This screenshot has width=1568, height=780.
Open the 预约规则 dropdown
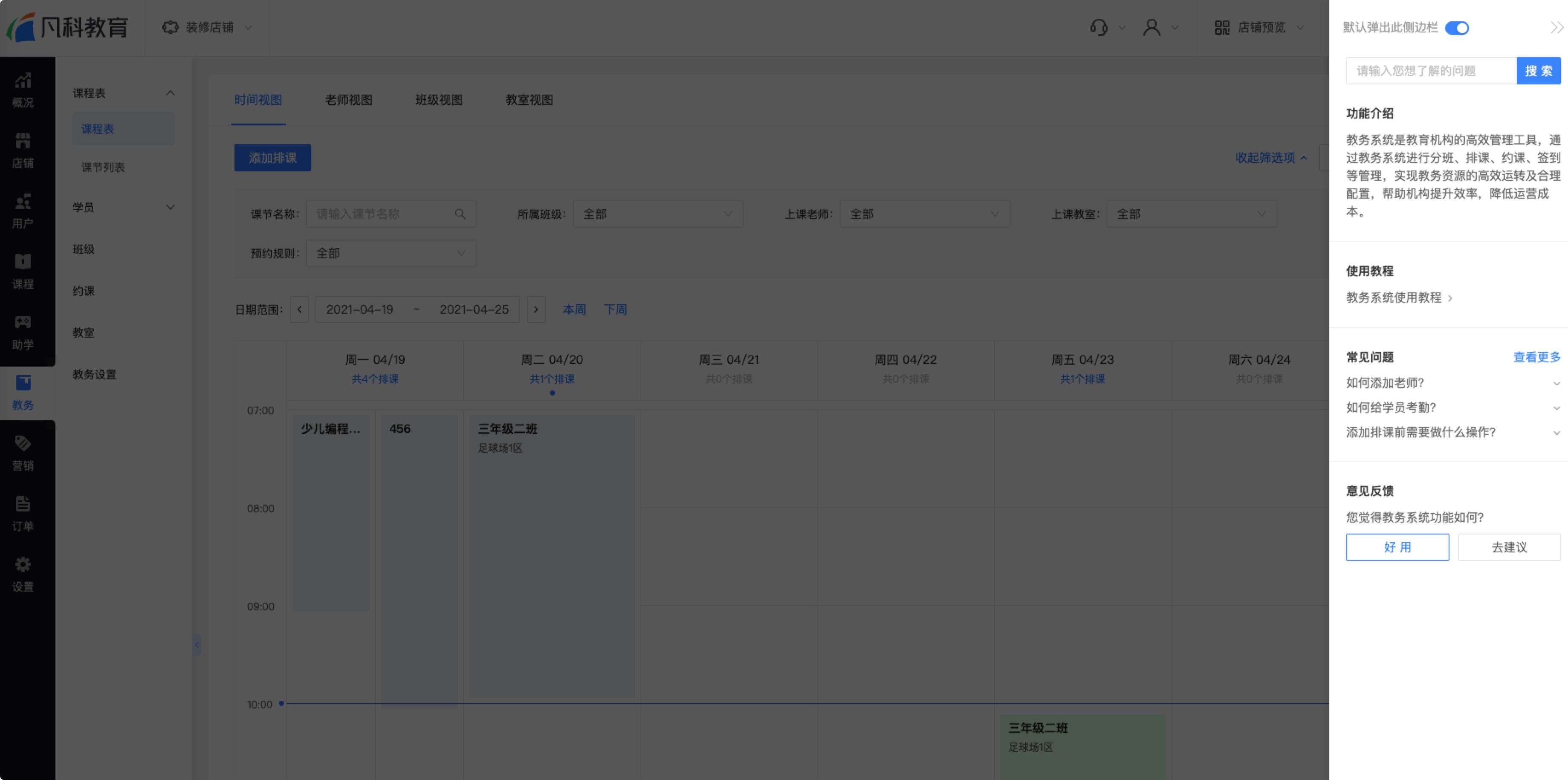391,253
